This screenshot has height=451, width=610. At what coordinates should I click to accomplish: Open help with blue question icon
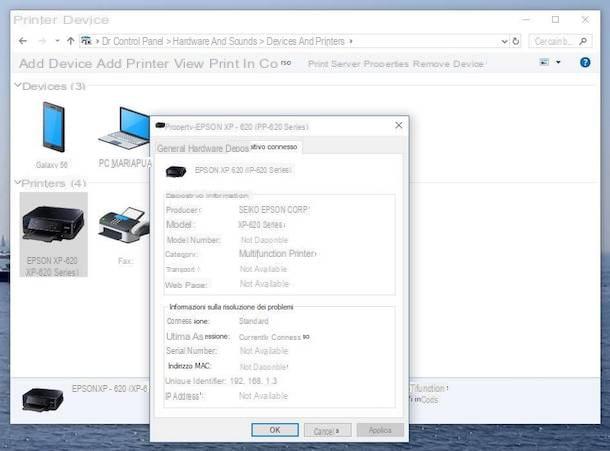click(x=585, y=62)
